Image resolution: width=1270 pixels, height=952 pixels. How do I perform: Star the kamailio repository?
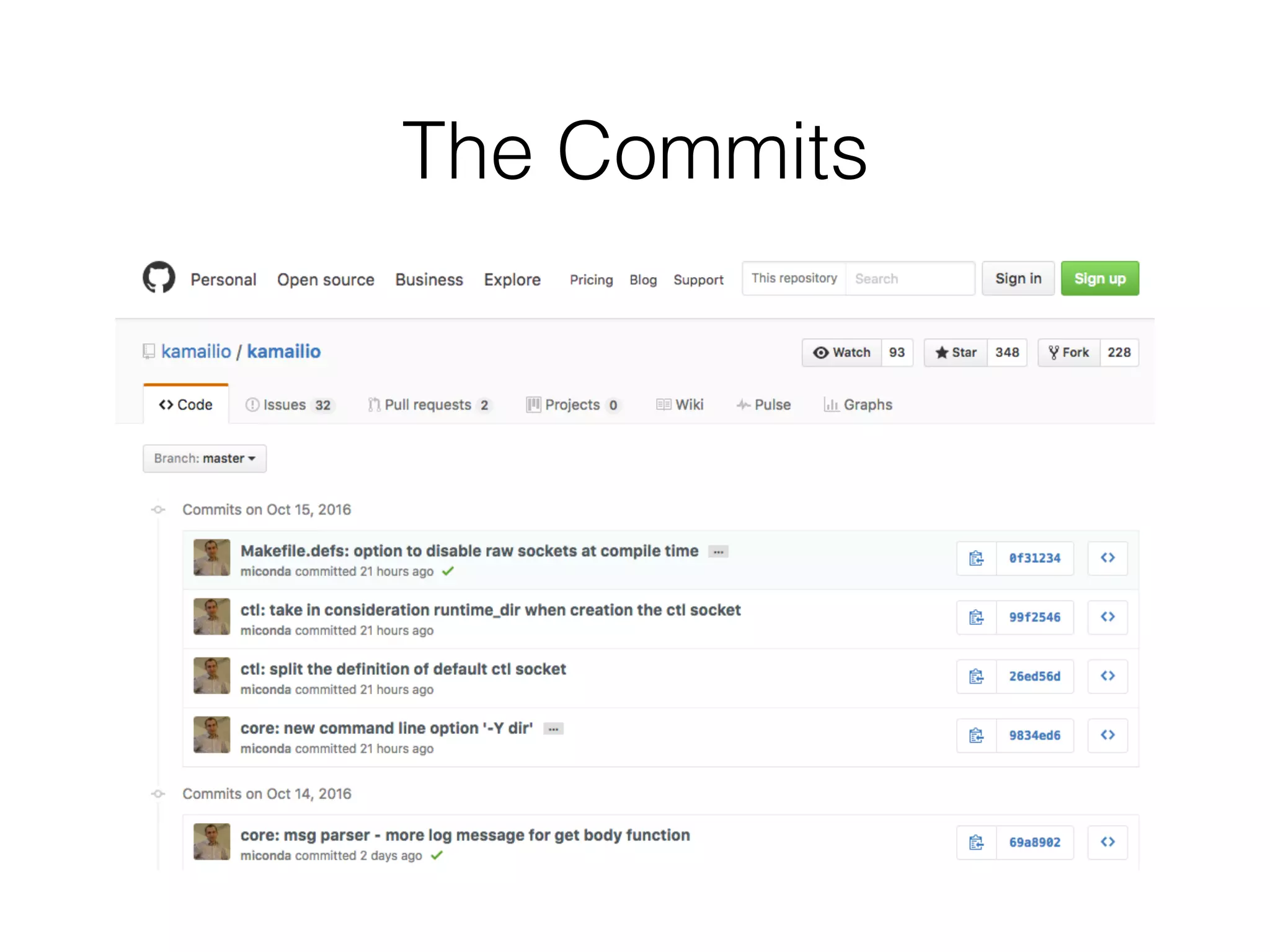956,353
